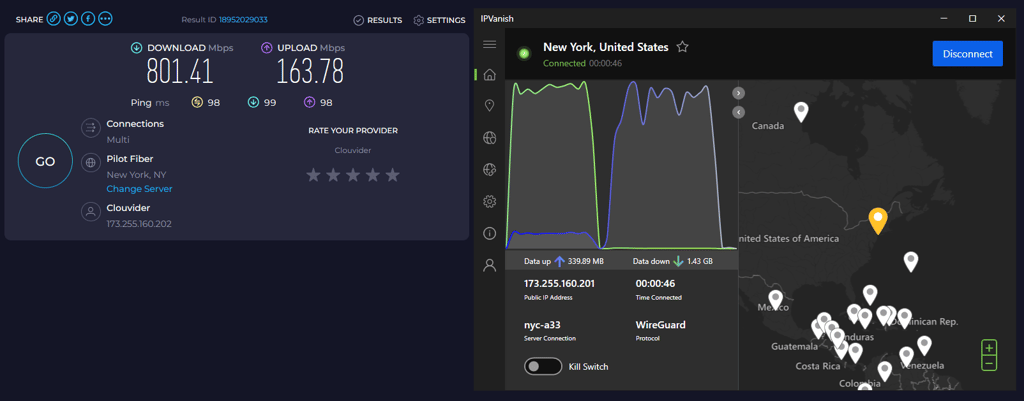
Task: Maximize the IPVanish window
Action: tap(972, 18)
